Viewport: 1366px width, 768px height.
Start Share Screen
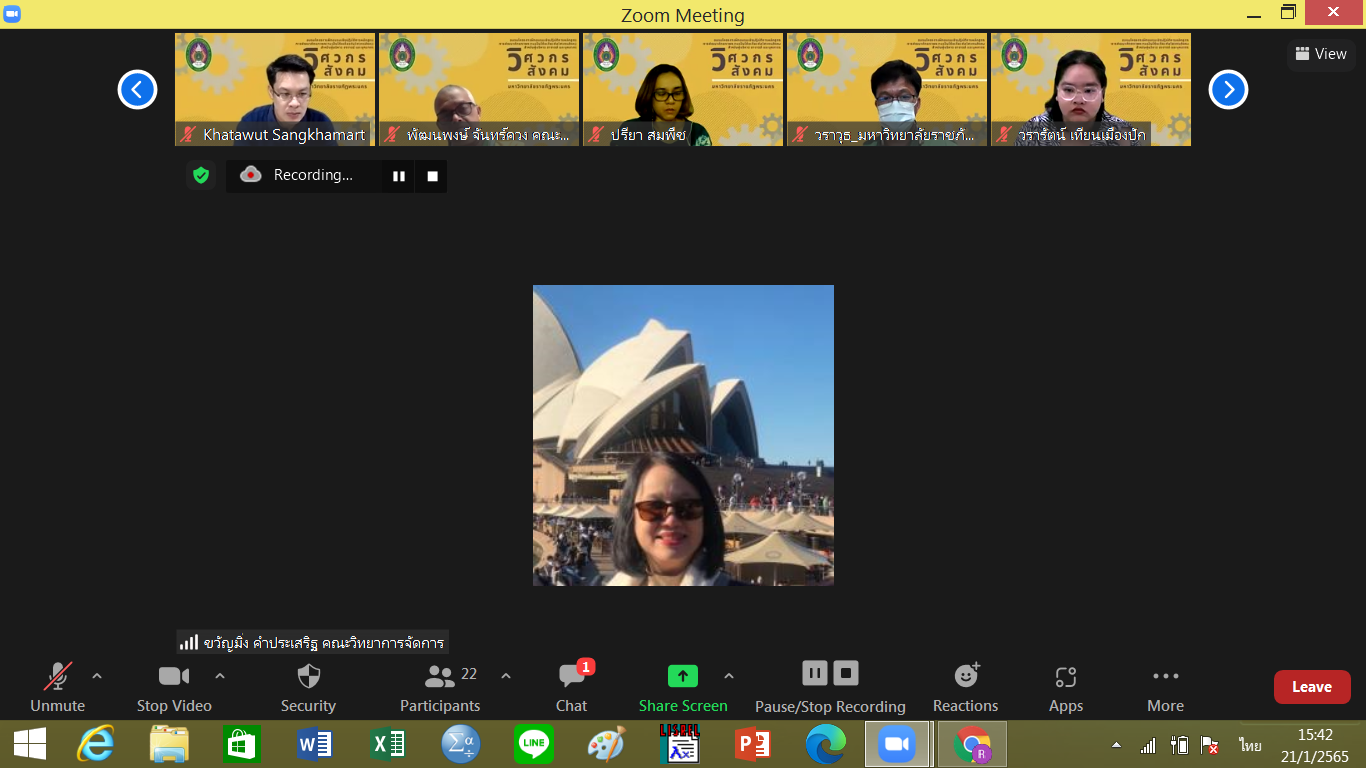coord(683,687)
